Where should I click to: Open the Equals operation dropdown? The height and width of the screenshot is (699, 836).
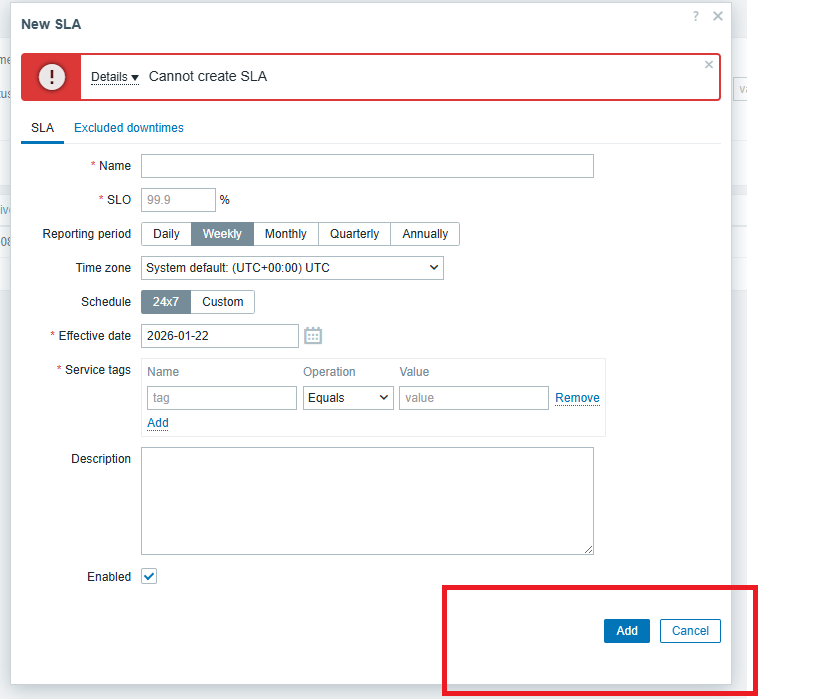[347, 398]
